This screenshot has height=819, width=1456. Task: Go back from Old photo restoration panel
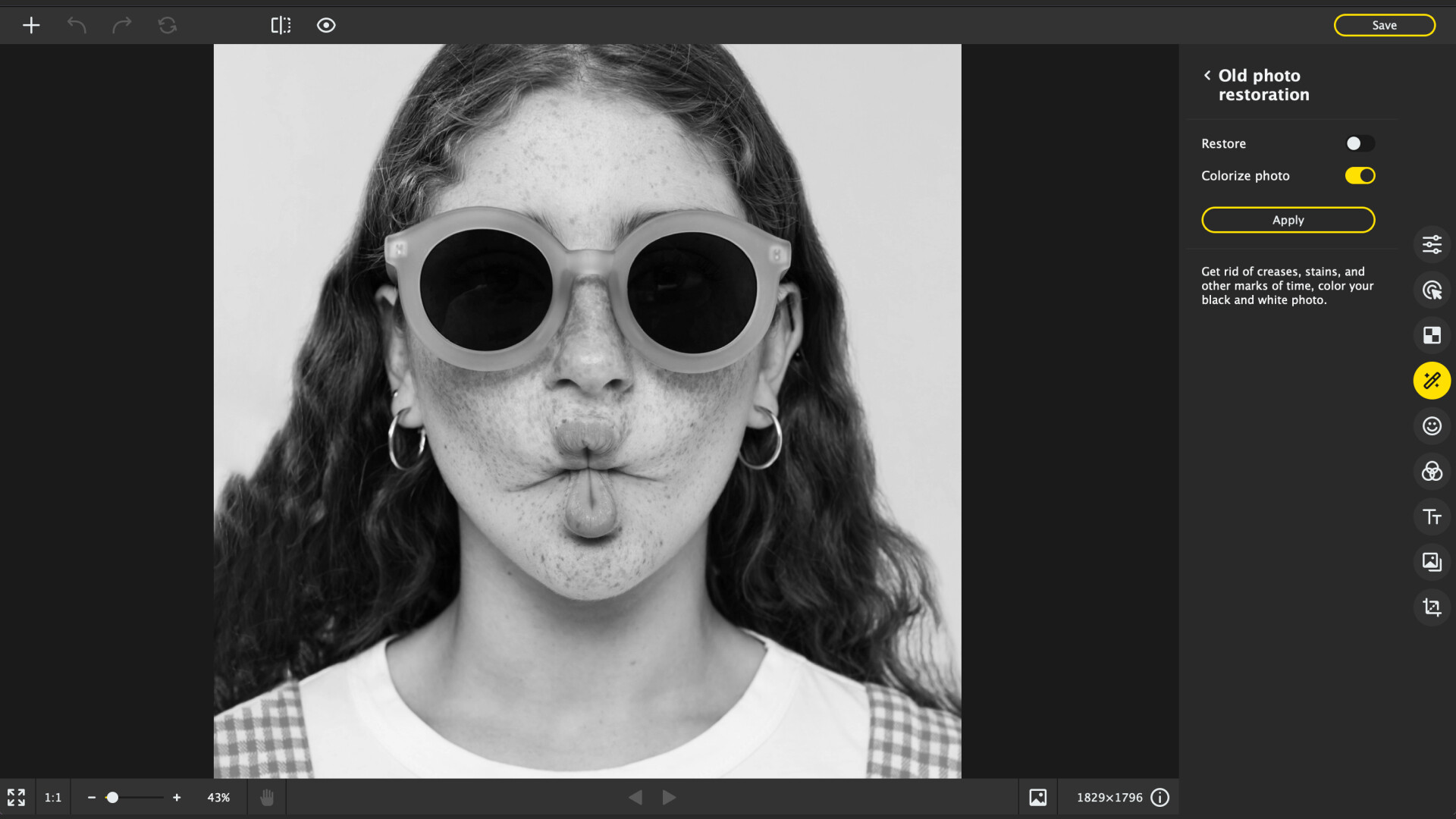[x=1207, y=75]
